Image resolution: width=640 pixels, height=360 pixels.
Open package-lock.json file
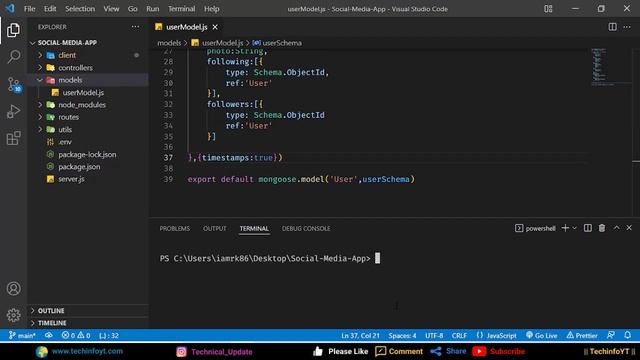point(88,154)
